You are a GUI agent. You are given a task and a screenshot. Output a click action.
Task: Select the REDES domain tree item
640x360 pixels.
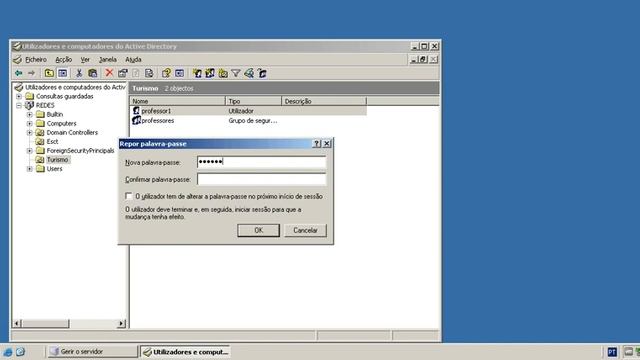pyautogui.click(x=45, y=105)
